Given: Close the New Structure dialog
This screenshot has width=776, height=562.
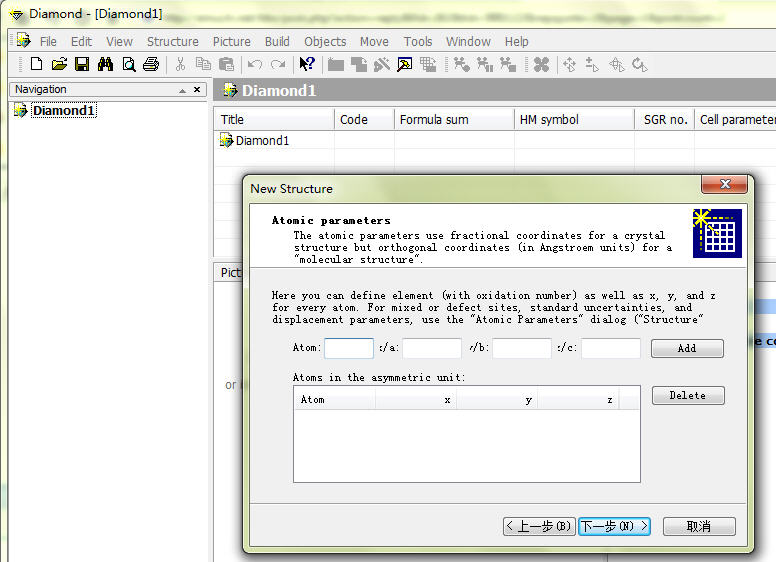Looking at the screenshot, I should click(x=725, y=184).
